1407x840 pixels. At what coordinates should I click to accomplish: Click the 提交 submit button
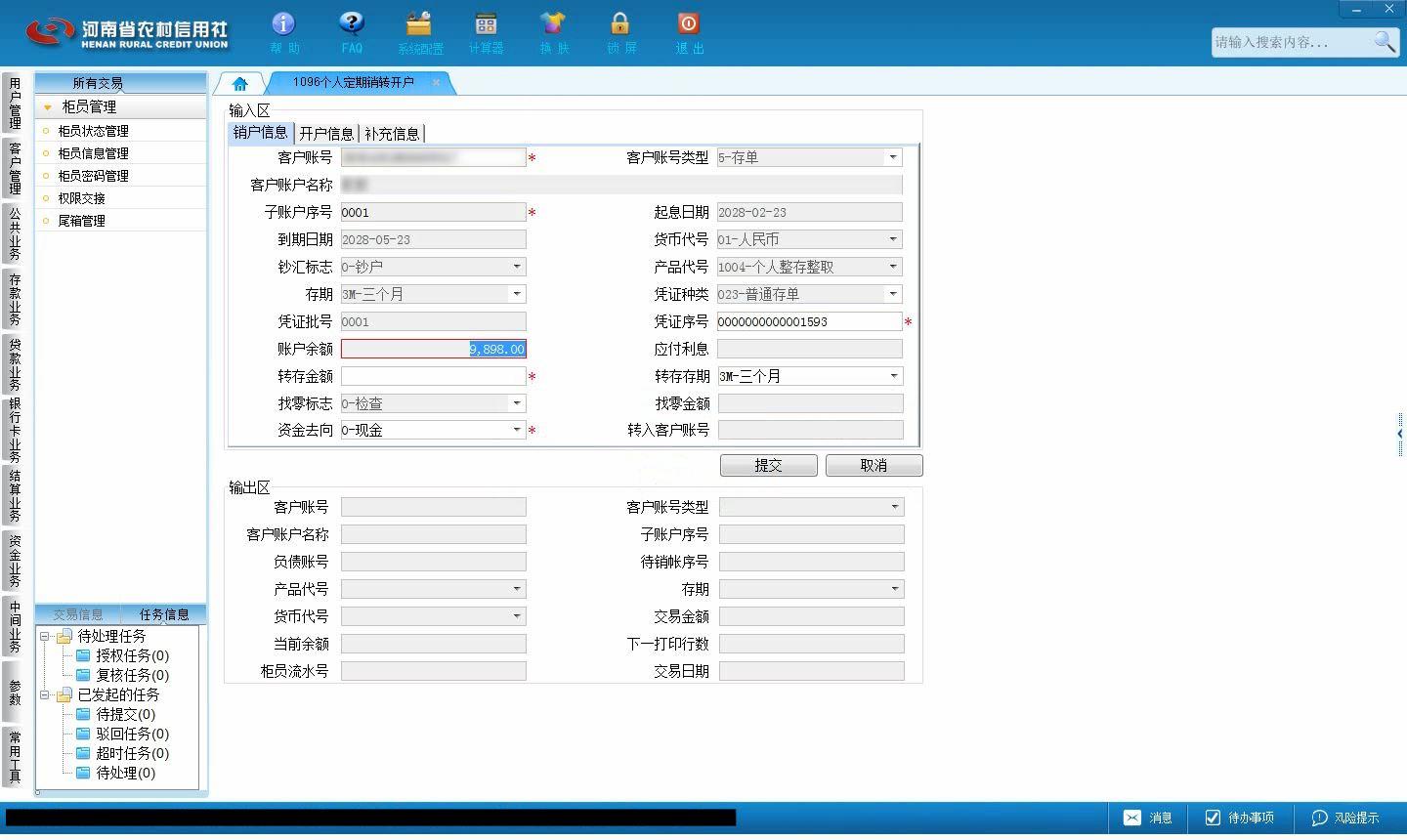tap(768, 466)
